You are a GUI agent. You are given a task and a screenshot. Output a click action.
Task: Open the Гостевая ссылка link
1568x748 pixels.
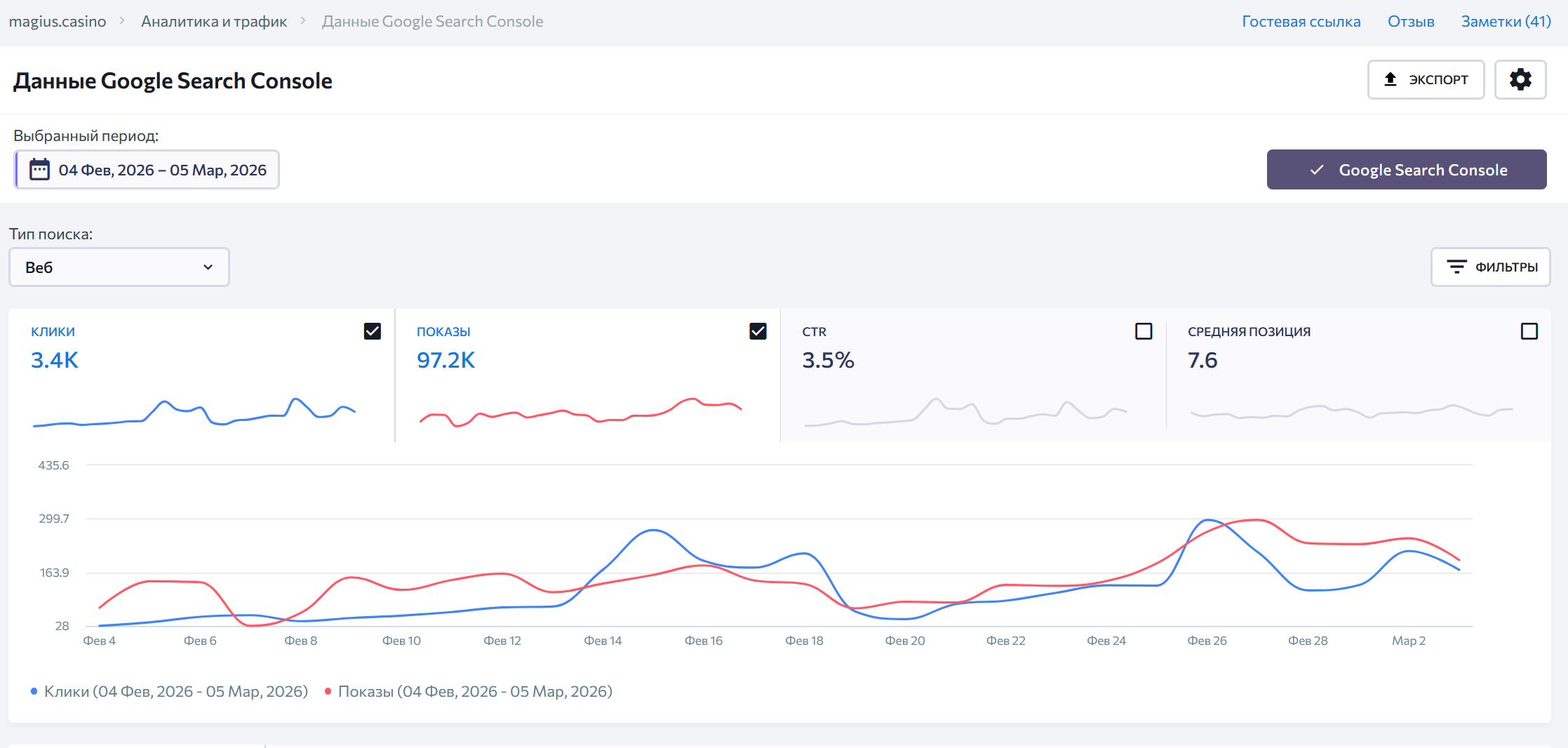1301,22
